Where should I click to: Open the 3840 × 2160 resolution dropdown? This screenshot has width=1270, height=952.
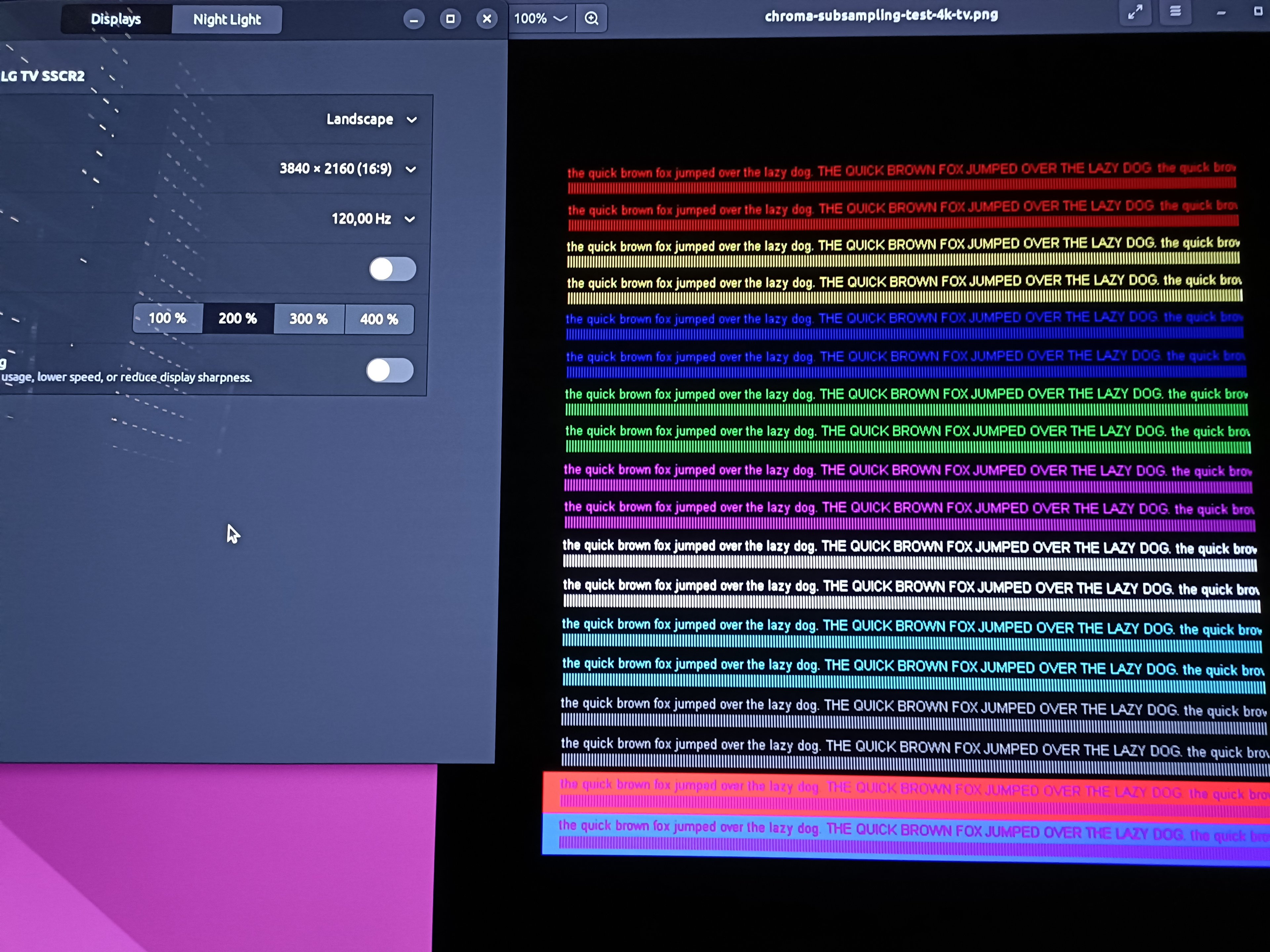coord(348,169)
